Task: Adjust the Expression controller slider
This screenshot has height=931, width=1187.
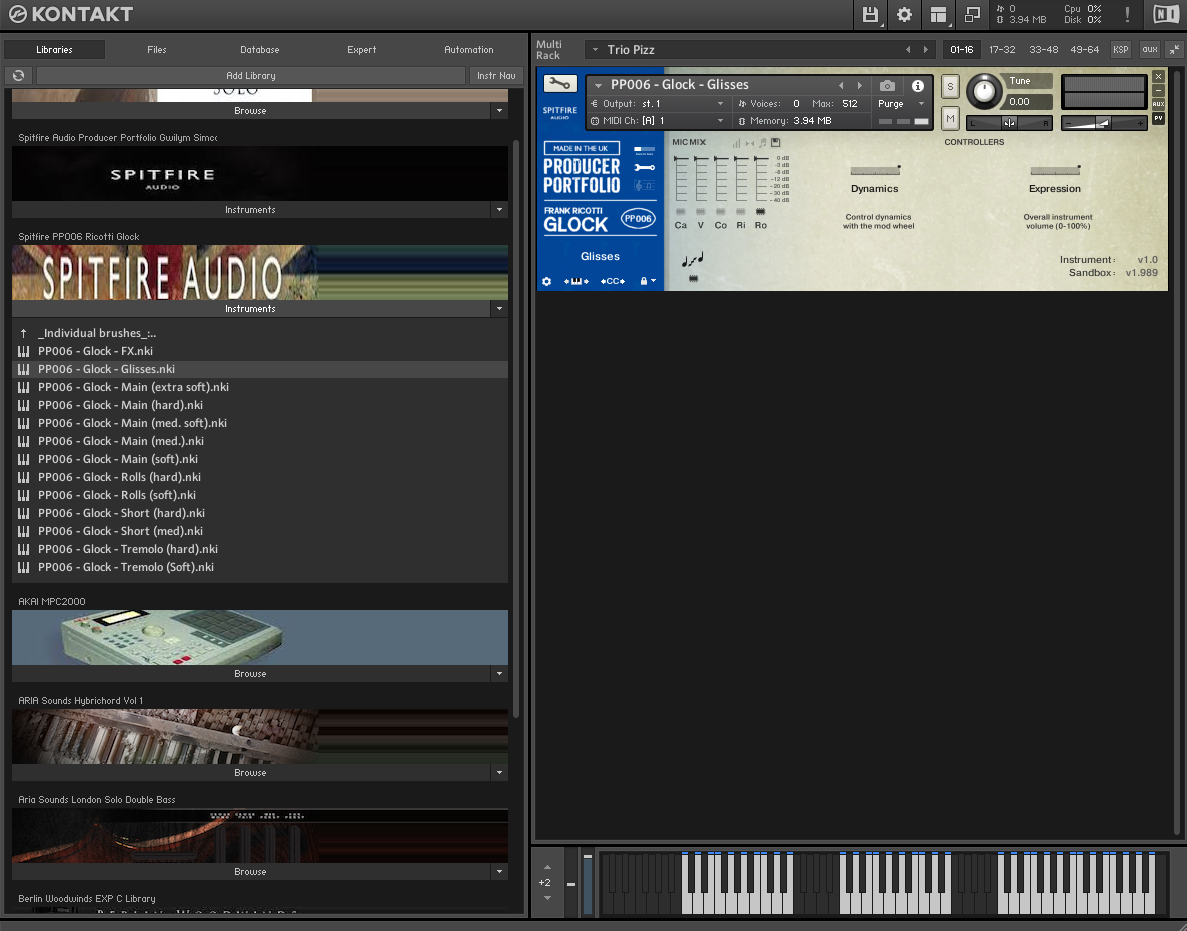Action: 1055,170
